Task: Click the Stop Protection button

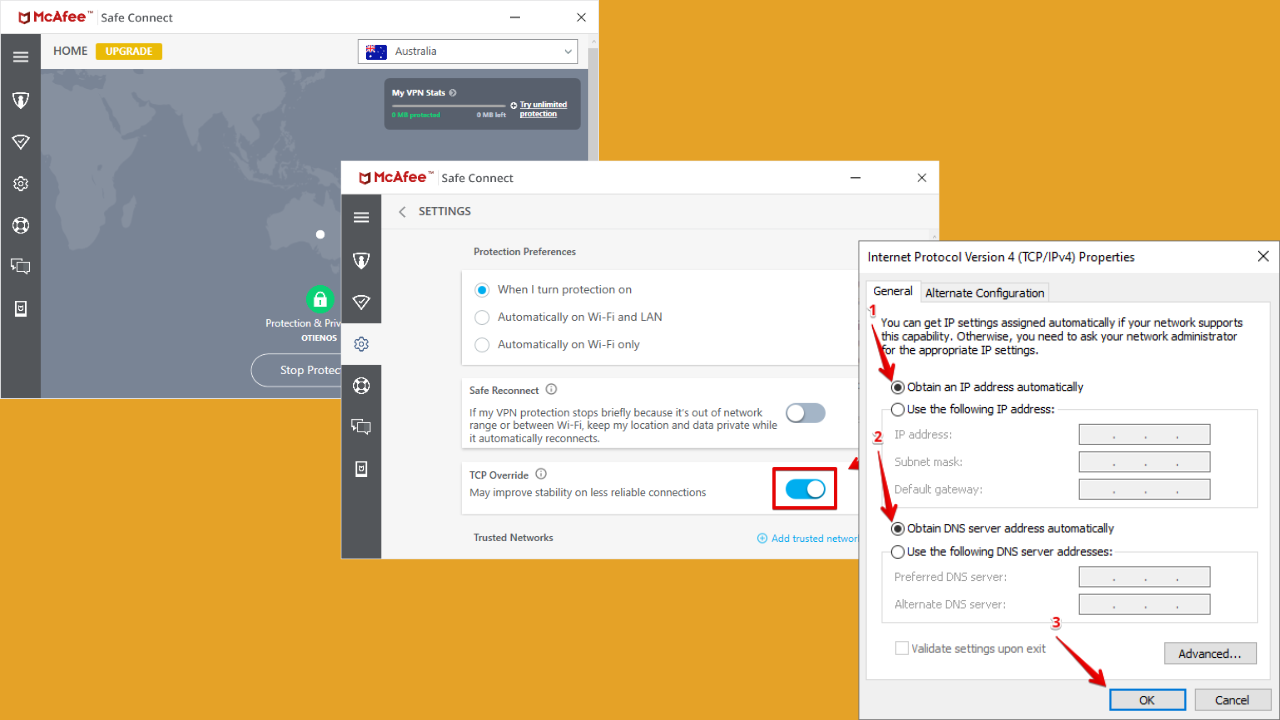Action: (296, 370)
